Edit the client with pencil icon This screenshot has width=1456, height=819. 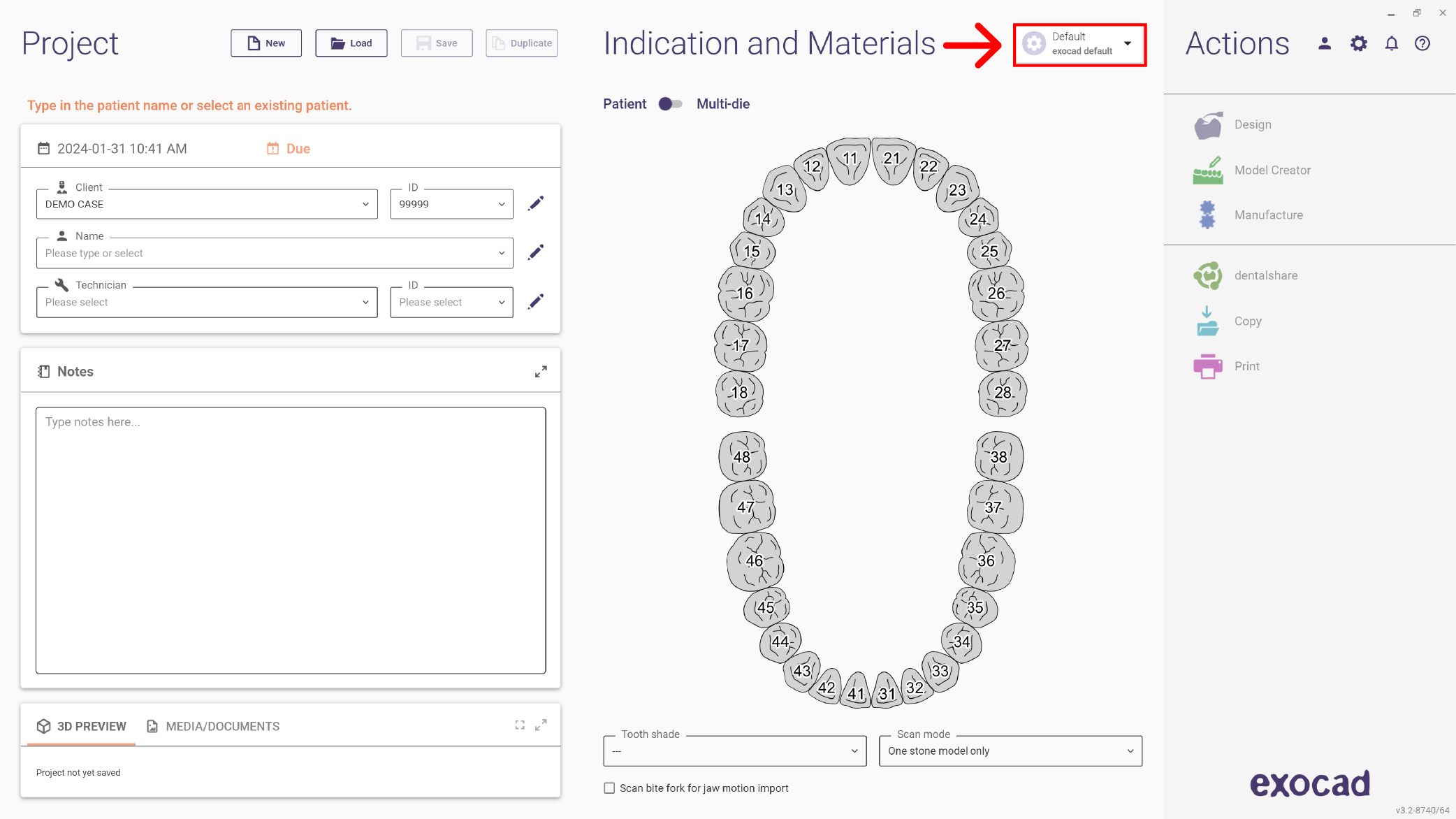(536, 204)
